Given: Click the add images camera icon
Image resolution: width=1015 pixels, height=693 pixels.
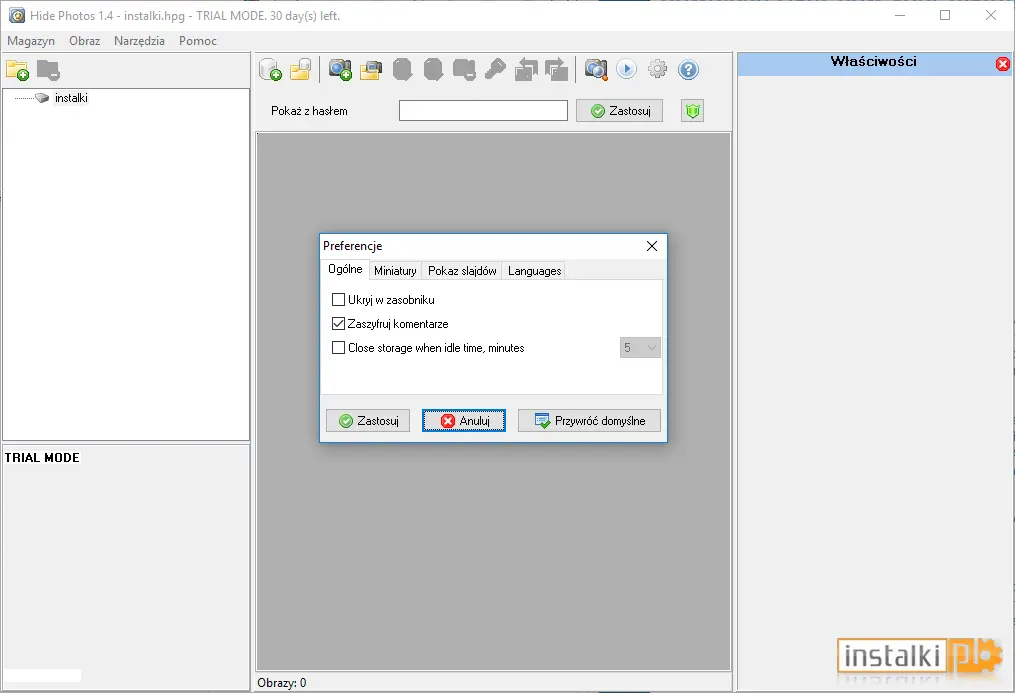Looking at the screenshot, I should (x=340, y=69).
